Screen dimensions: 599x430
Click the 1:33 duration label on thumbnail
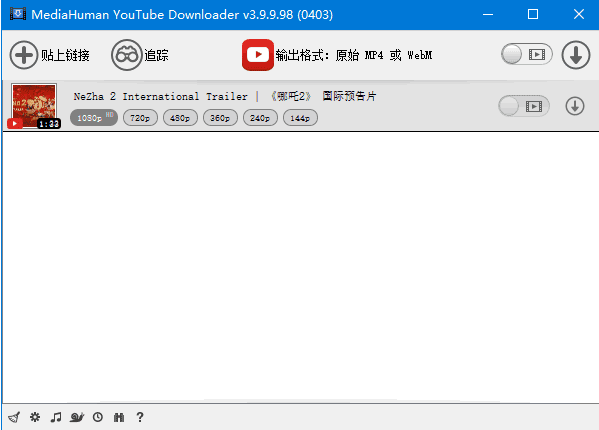point(49,124)
